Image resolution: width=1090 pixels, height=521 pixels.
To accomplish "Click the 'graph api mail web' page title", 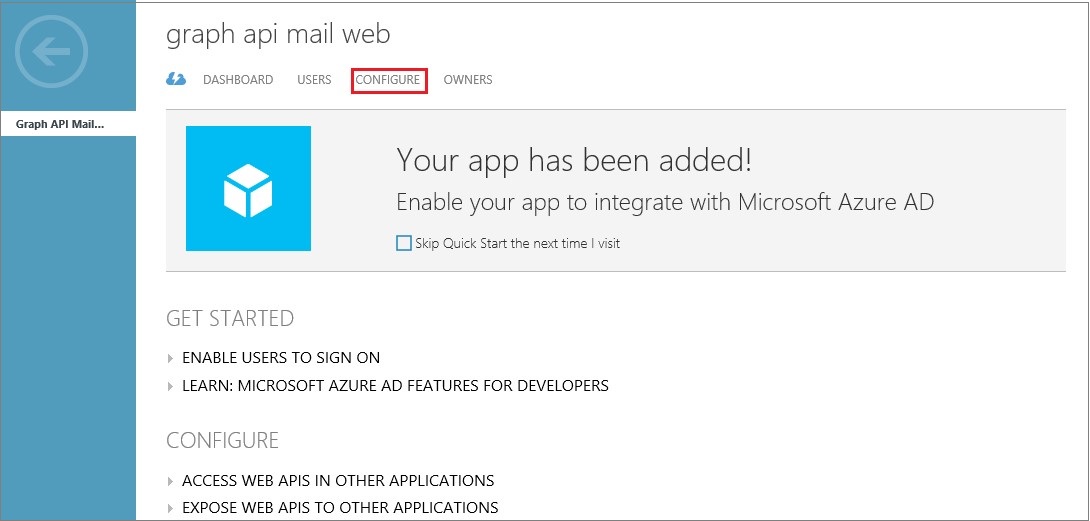I will (278, 35).
